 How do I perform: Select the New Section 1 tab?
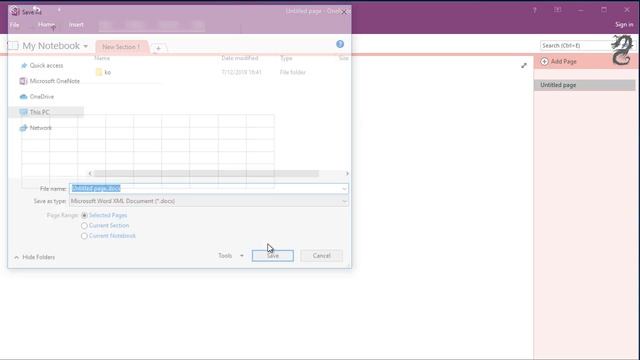coord(121,47)
